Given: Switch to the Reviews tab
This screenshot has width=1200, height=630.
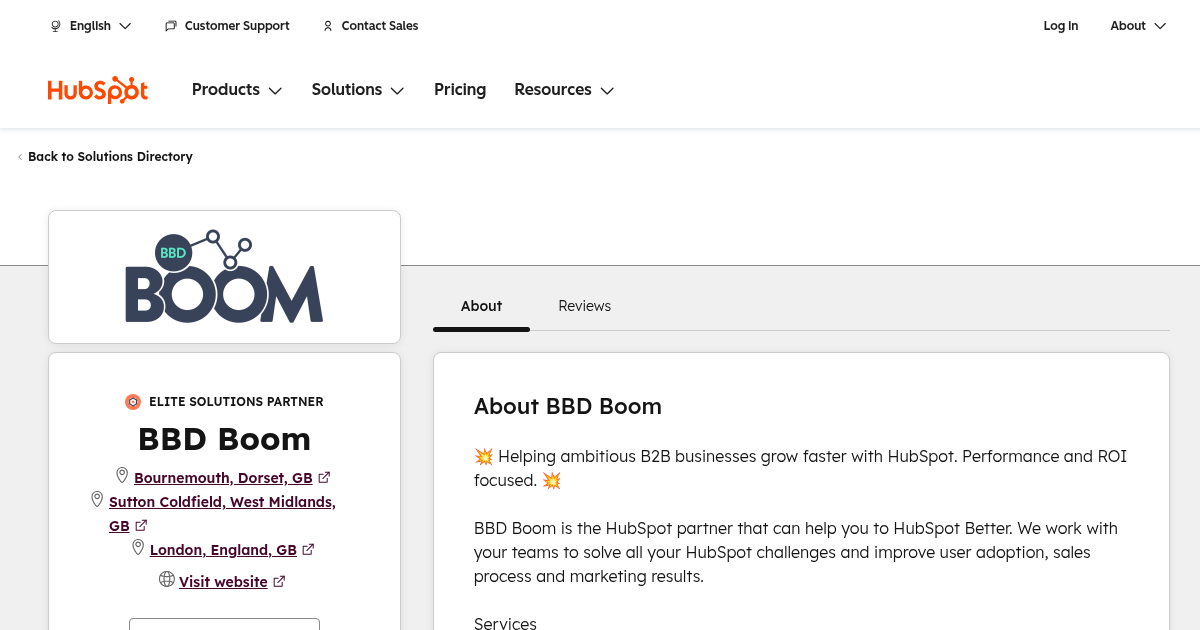Looking at the screenshot, I should [584, 306].
